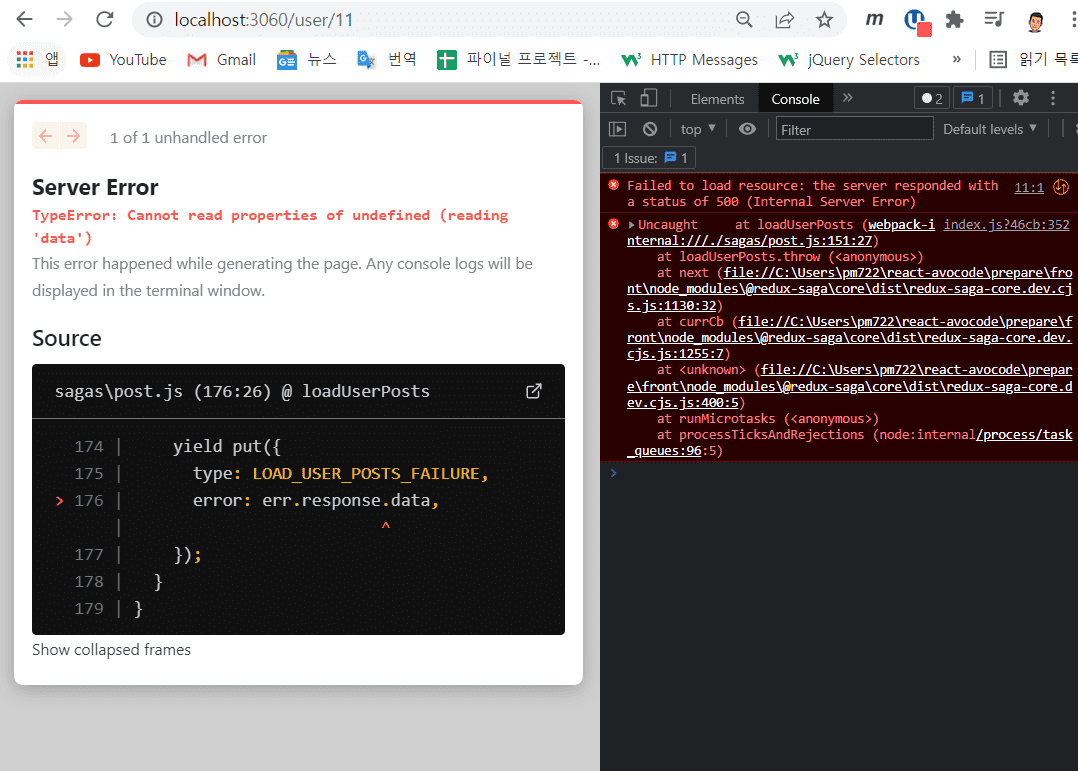Open the Extensions puzzle menu
This screenshot has height=771, width=1078.
(x=954, y=20)
